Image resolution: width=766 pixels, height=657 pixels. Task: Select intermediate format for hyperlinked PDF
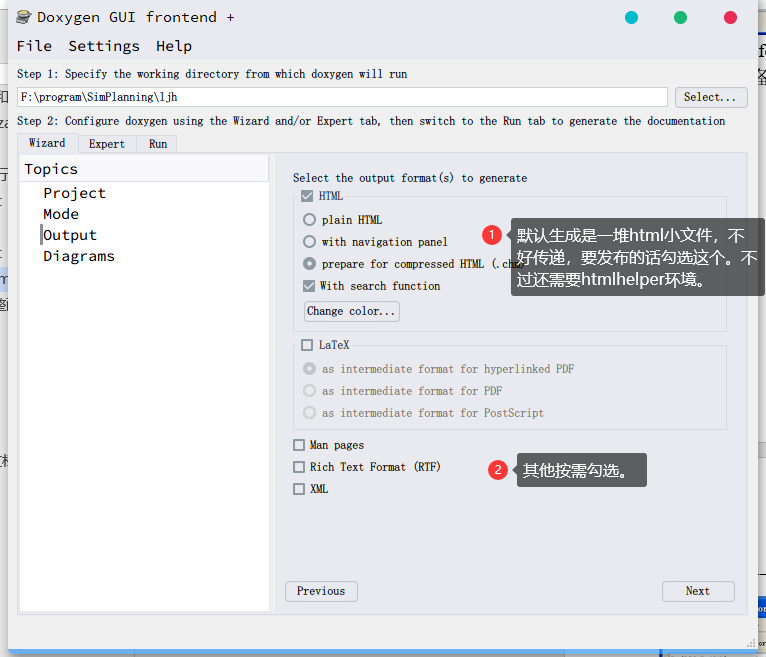pyautogui.click(x=309, y=369)
